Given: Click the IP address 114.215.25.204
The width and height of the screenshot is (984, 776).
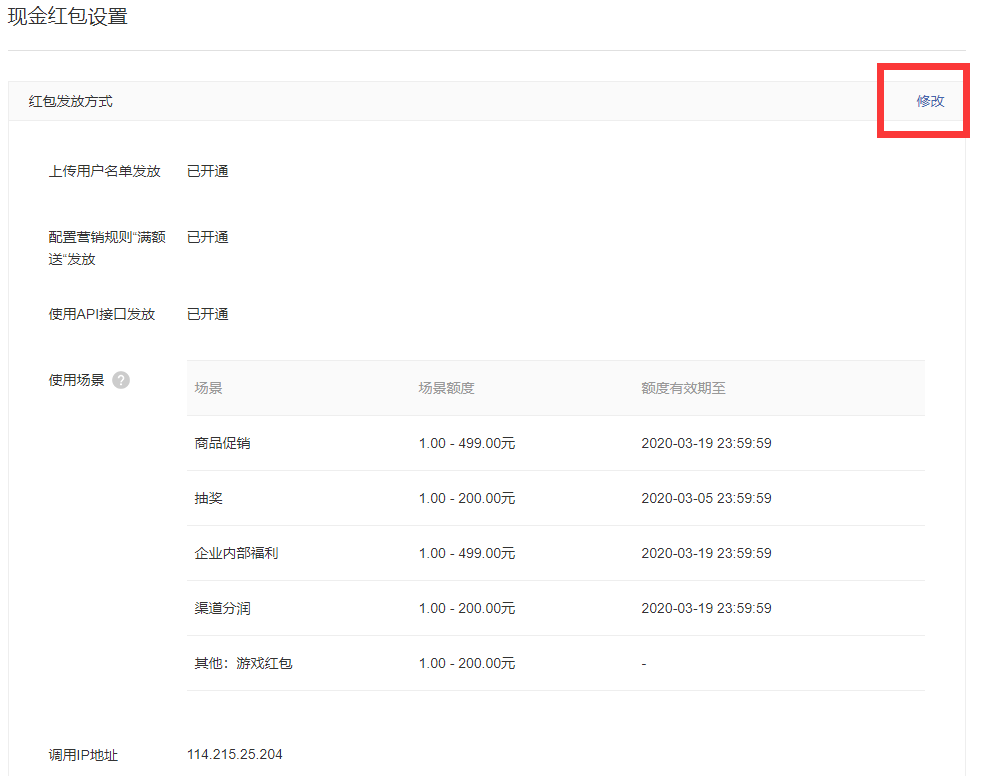Looking at the screenshot, I should tap(235, 754).
